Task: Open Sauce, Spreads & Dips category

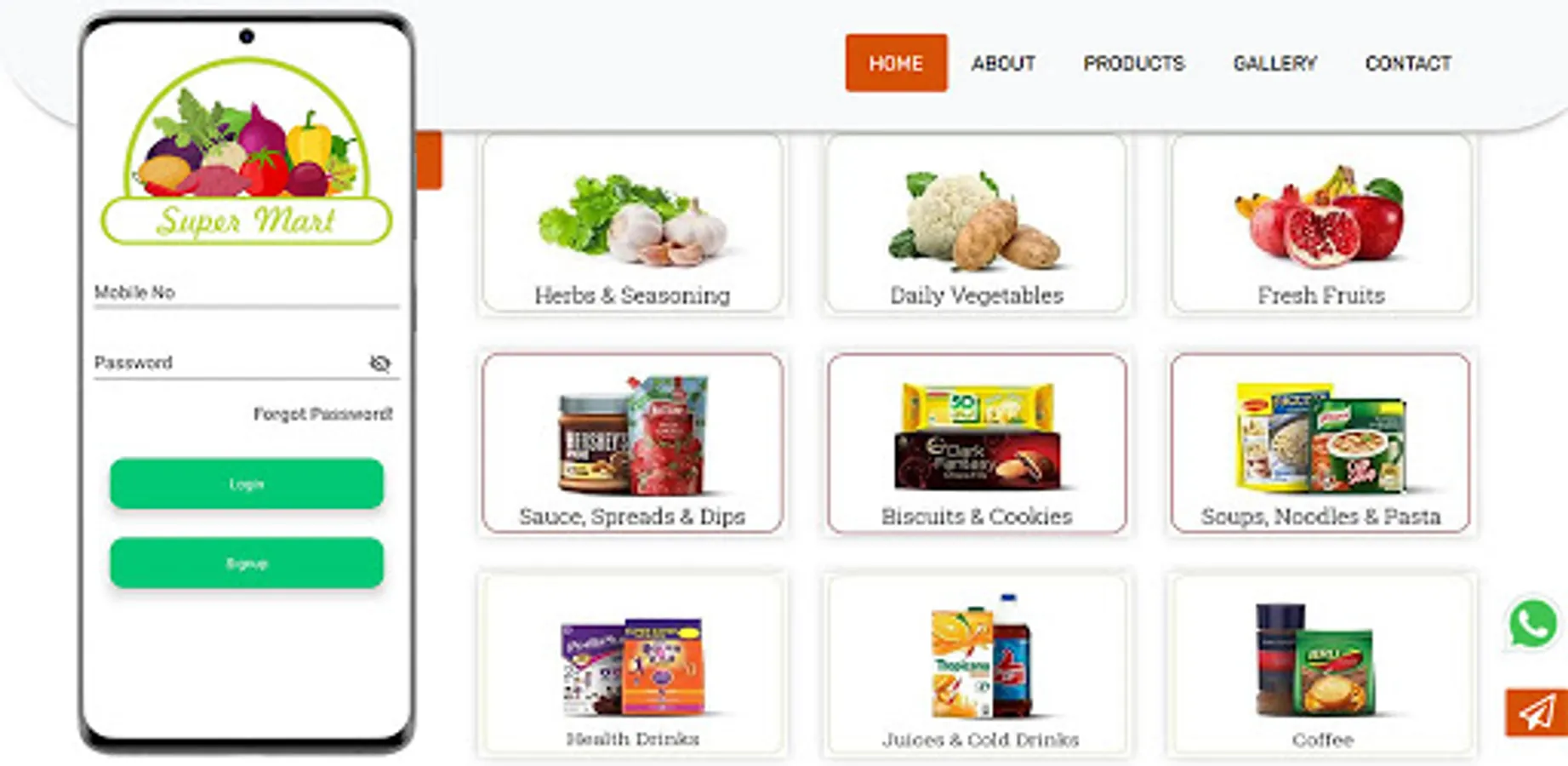Action: (x=632, y=443)
